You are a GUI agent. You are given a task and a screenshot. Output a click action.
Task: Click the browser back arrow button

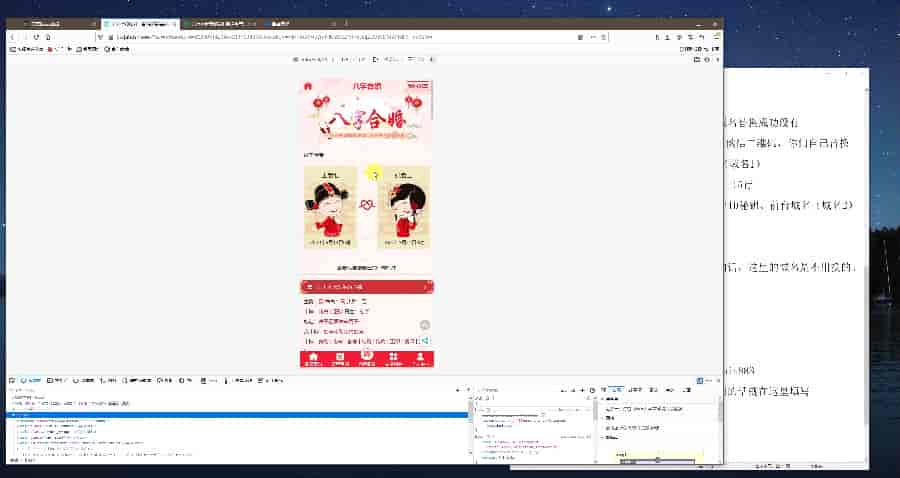click(x=12, y=36)
